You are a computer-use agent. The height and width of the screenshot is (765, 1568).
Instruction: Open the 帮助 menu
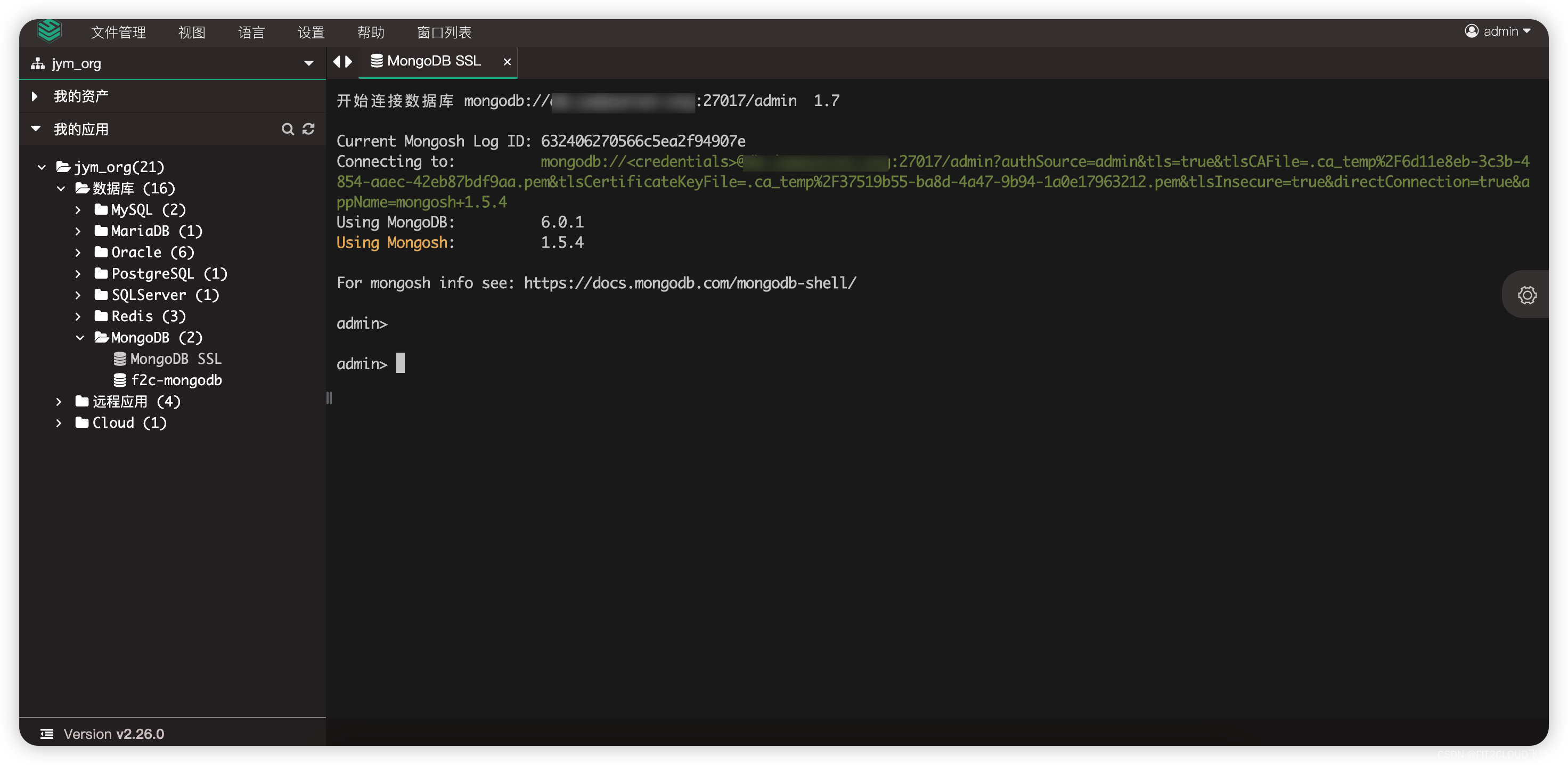tap(371, 32)
